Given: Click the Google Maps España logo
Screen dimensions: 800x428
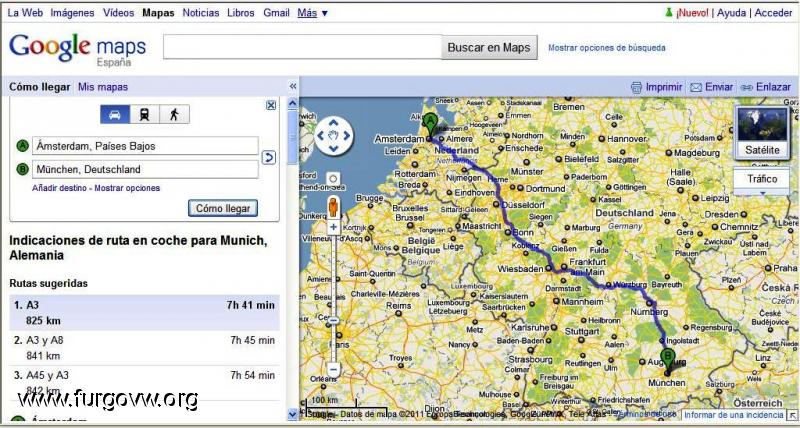Looking at the screenshot, I should pyautogui.click(x=78, y=49).
